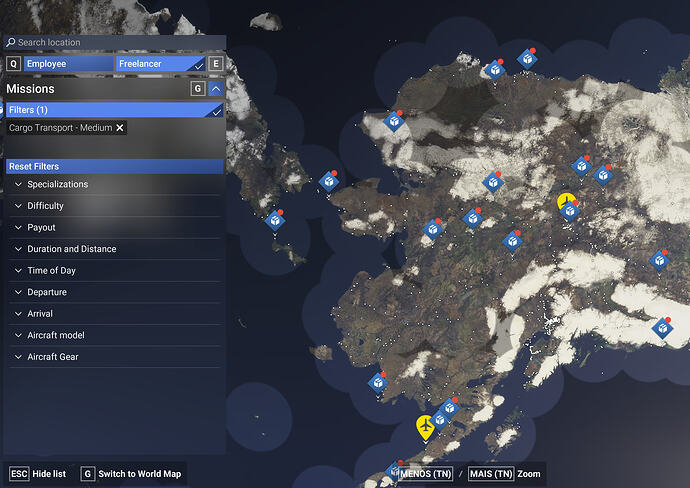Viewport: 690px width, 488px height.
Task: Select the middle of three western-interior cargo missions
Action: click(x=473, y=218)
